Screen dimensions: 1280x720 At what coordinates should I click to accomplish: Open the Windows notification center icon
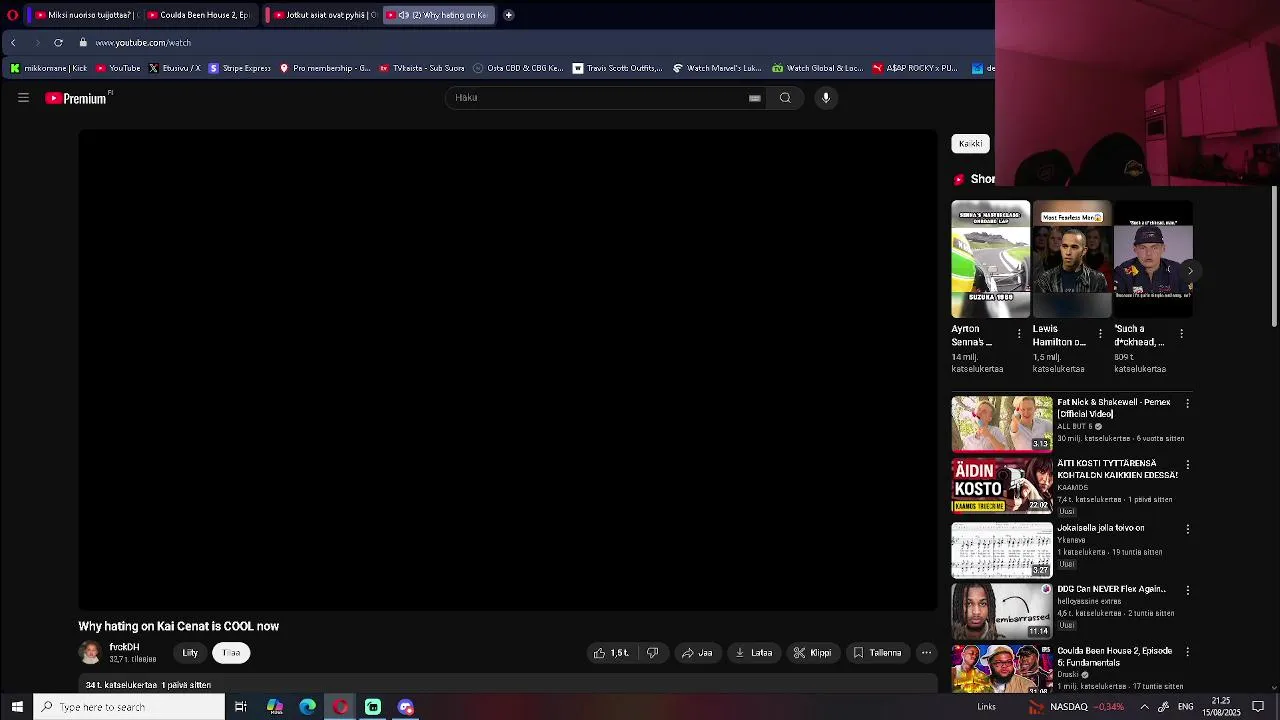1258,707
